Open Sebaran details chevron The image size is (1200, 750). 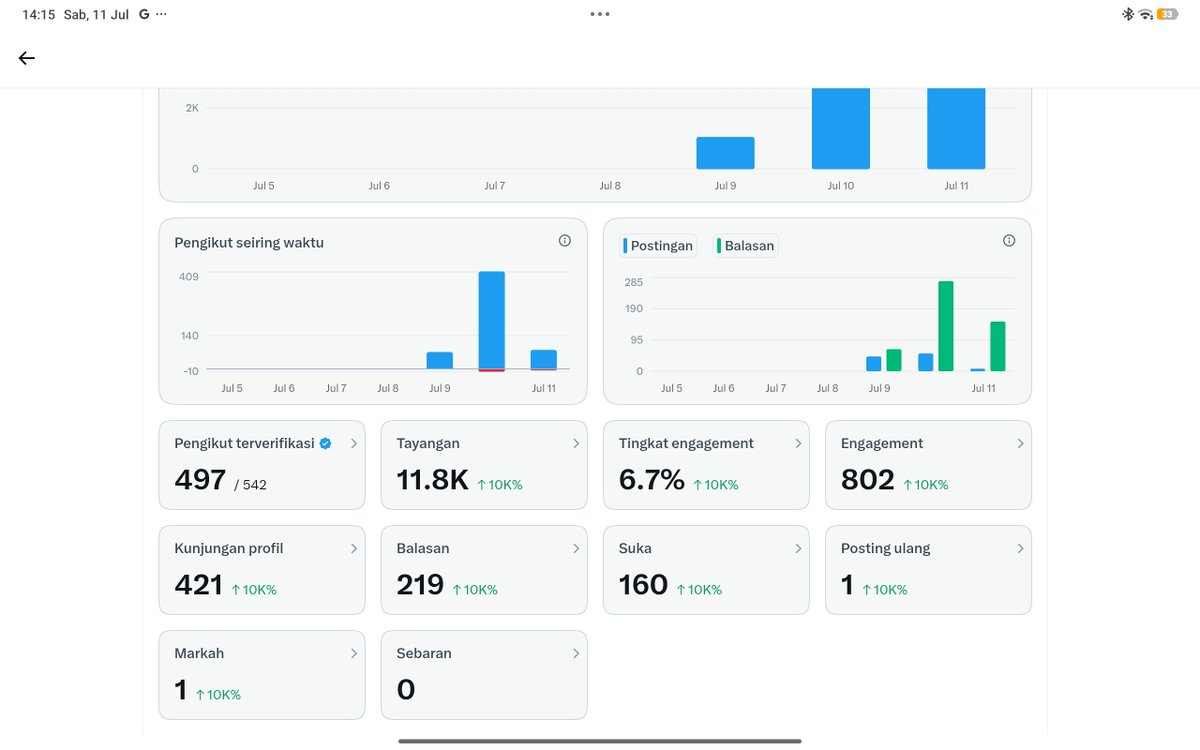tap(576, 653)
